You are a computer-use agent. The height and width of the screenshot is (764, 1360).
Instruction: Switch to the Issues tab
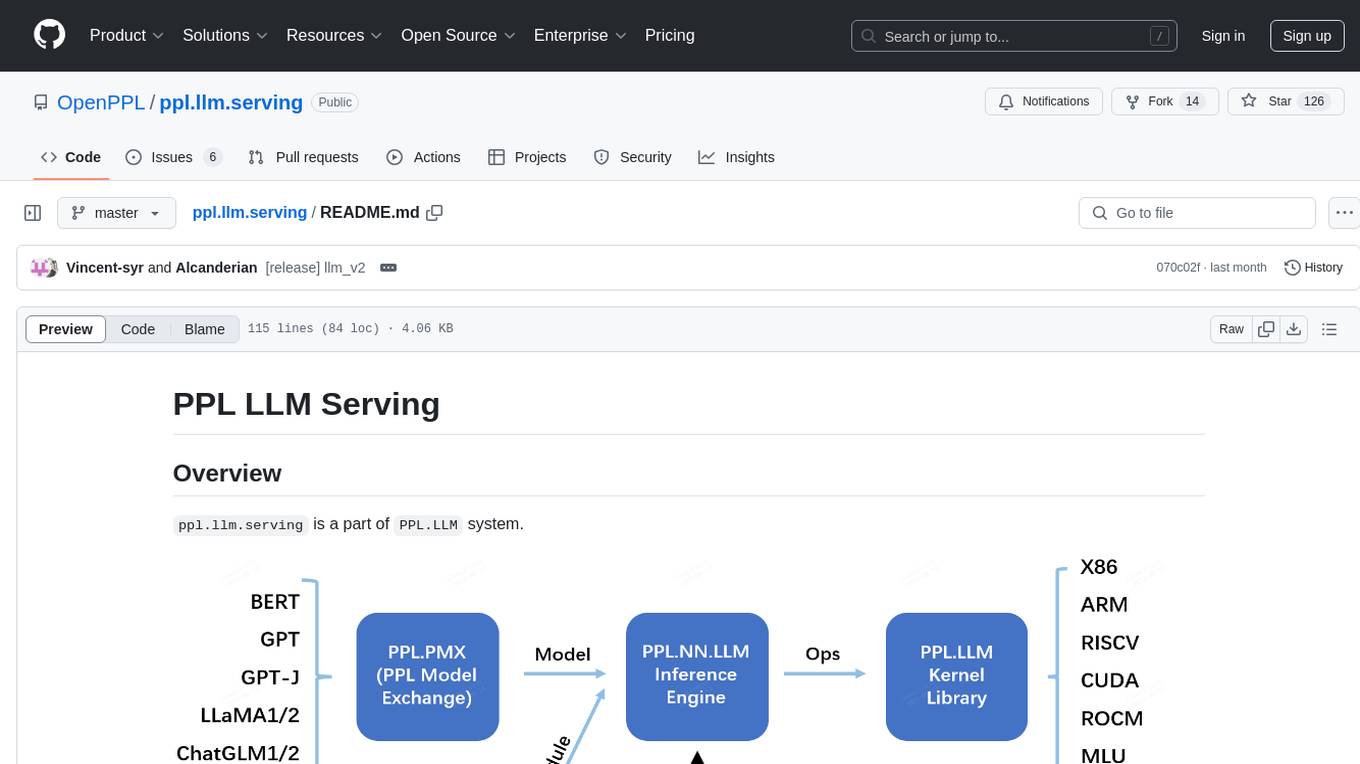pyautogui.click(x=173, y=157)
